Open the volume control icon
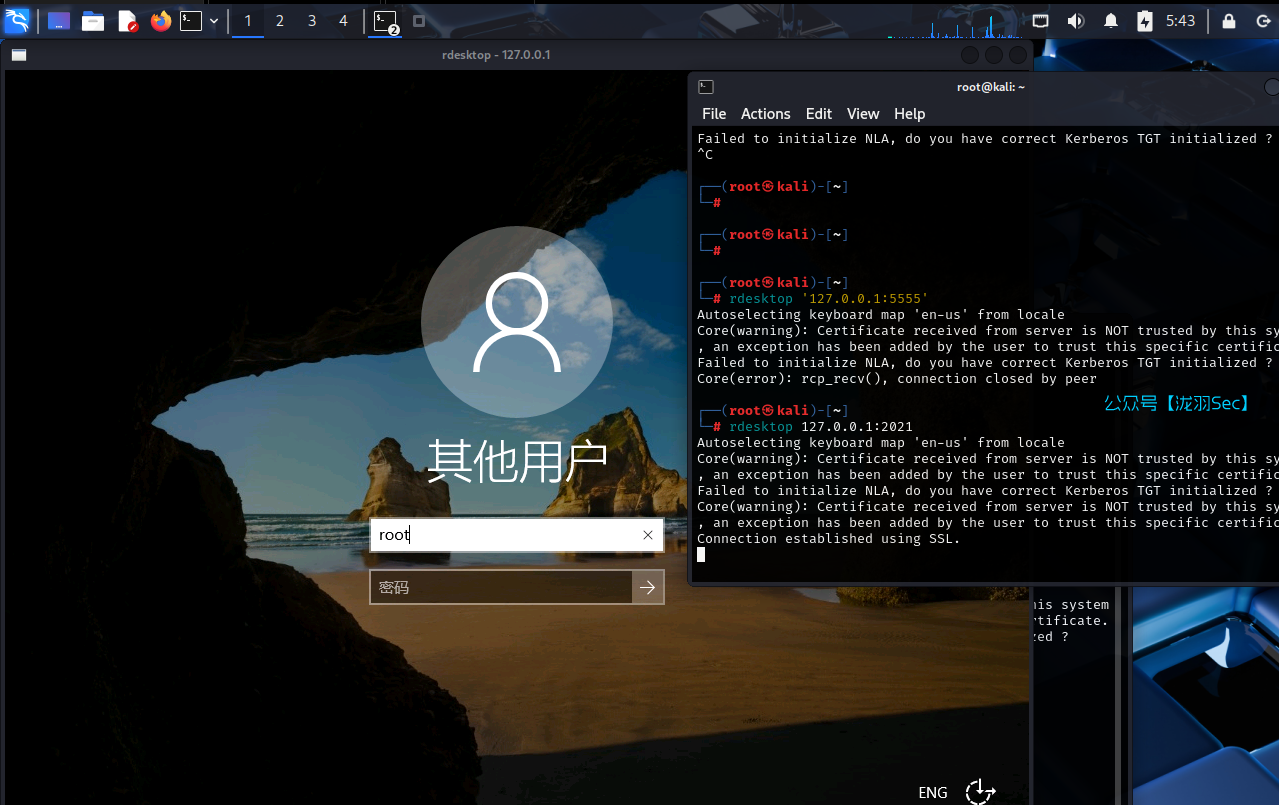This screenshot has height=805, width=1279. pos(1075,21)
